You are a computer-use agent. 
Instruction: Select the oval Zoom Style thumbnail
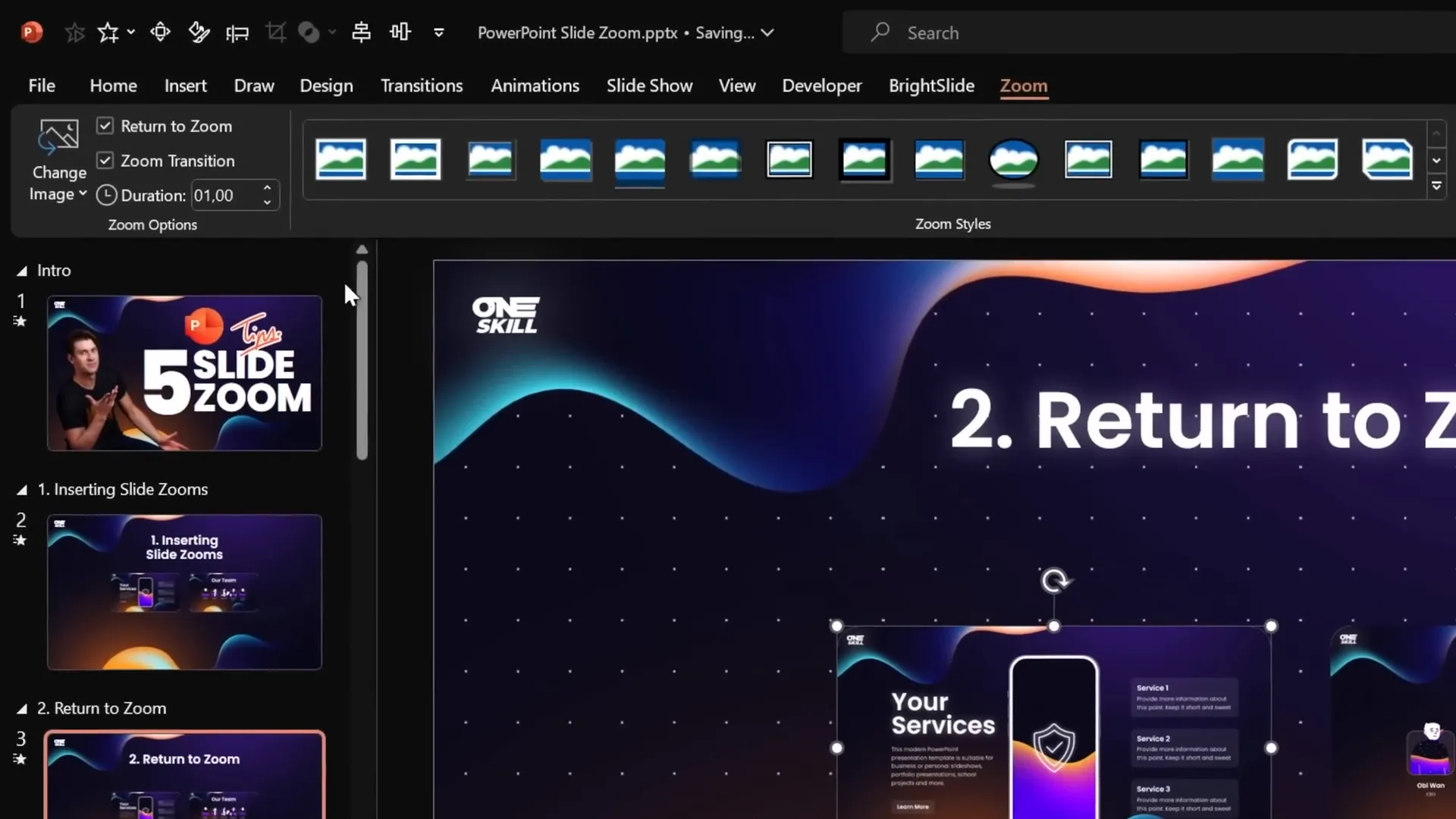[1013, 160]
